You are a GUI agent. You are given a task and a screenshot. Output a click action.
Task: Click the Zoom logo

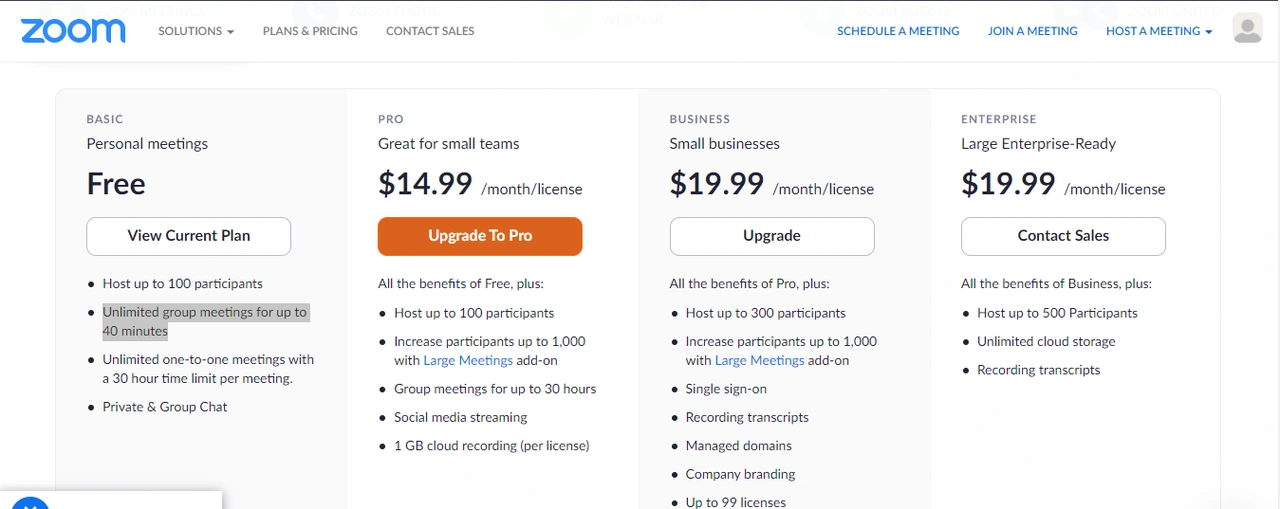pos(73,31)
